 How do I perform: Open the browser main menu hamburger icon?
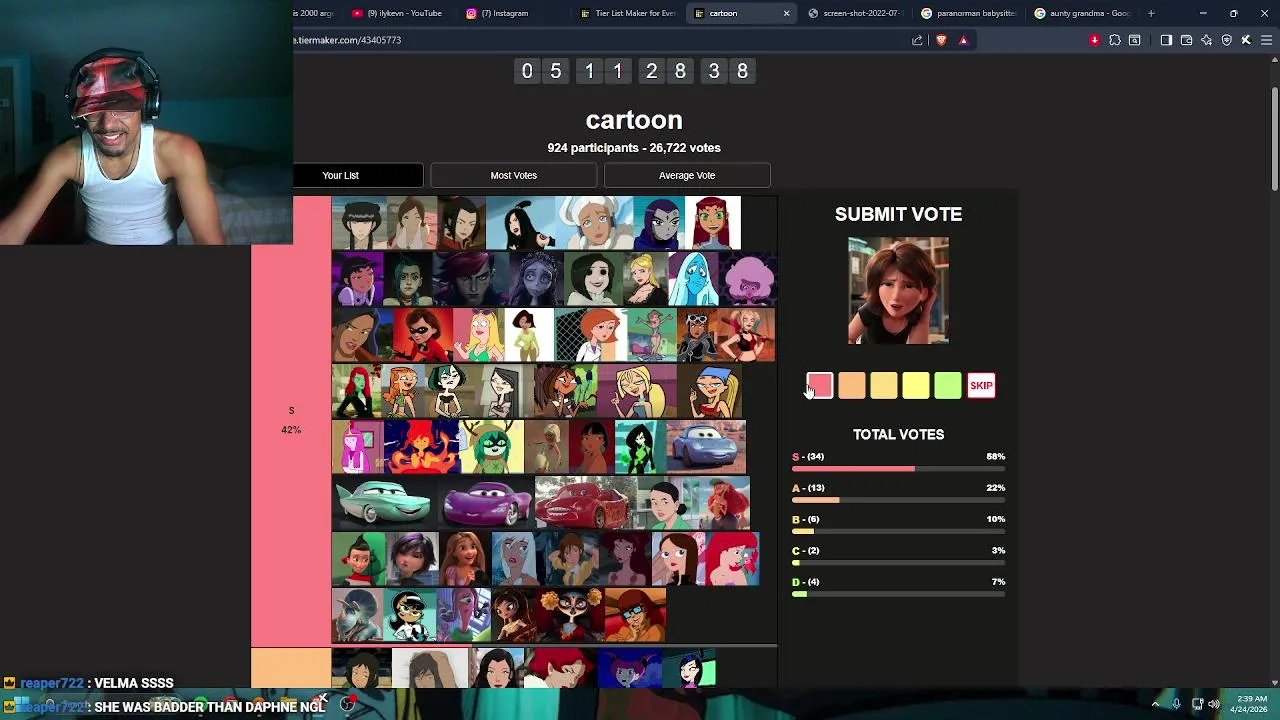pyautogui.click(x=1266, y=40)
